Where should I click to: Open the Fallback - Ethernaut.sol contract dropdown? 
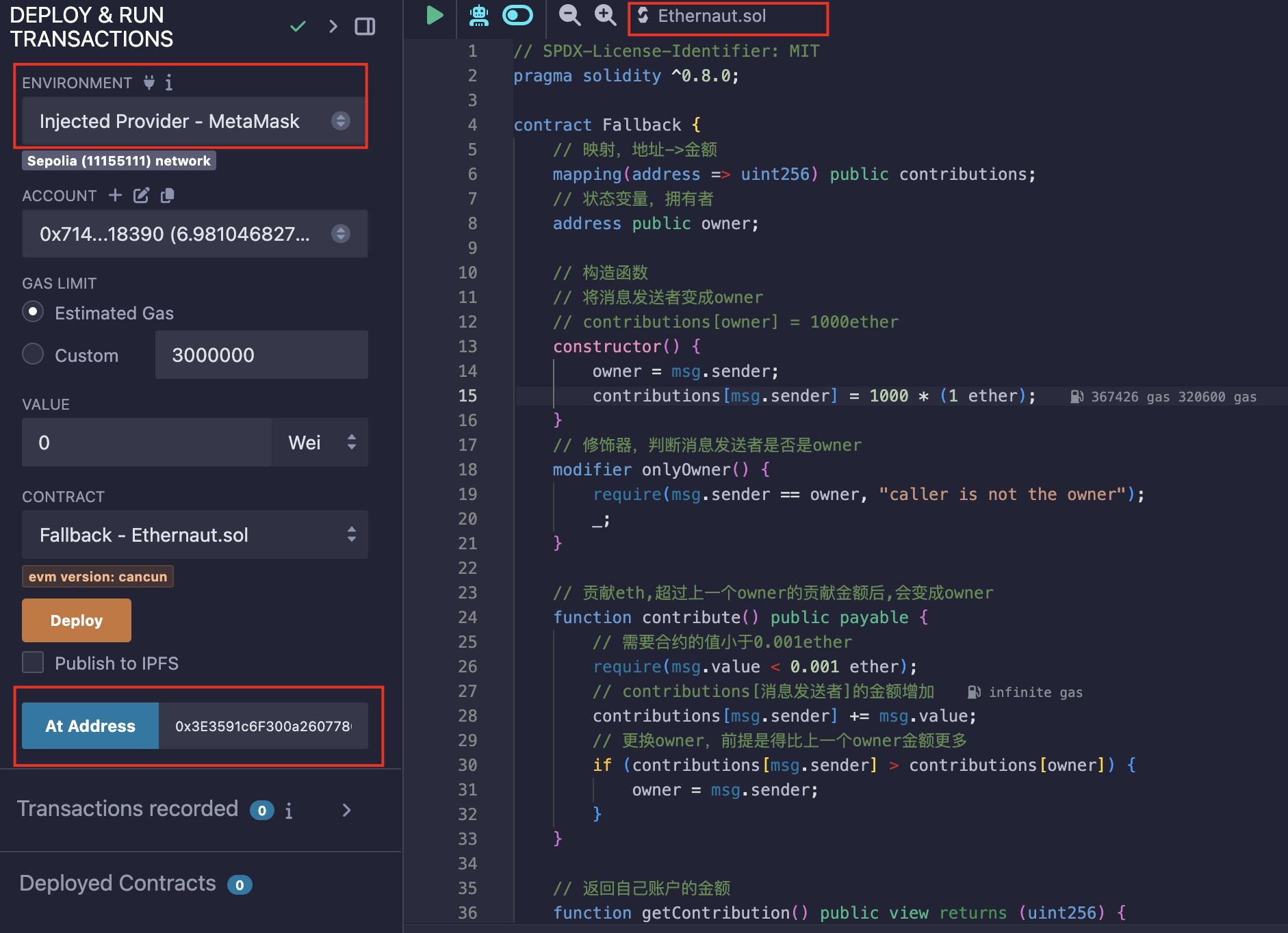click(195, 535)
